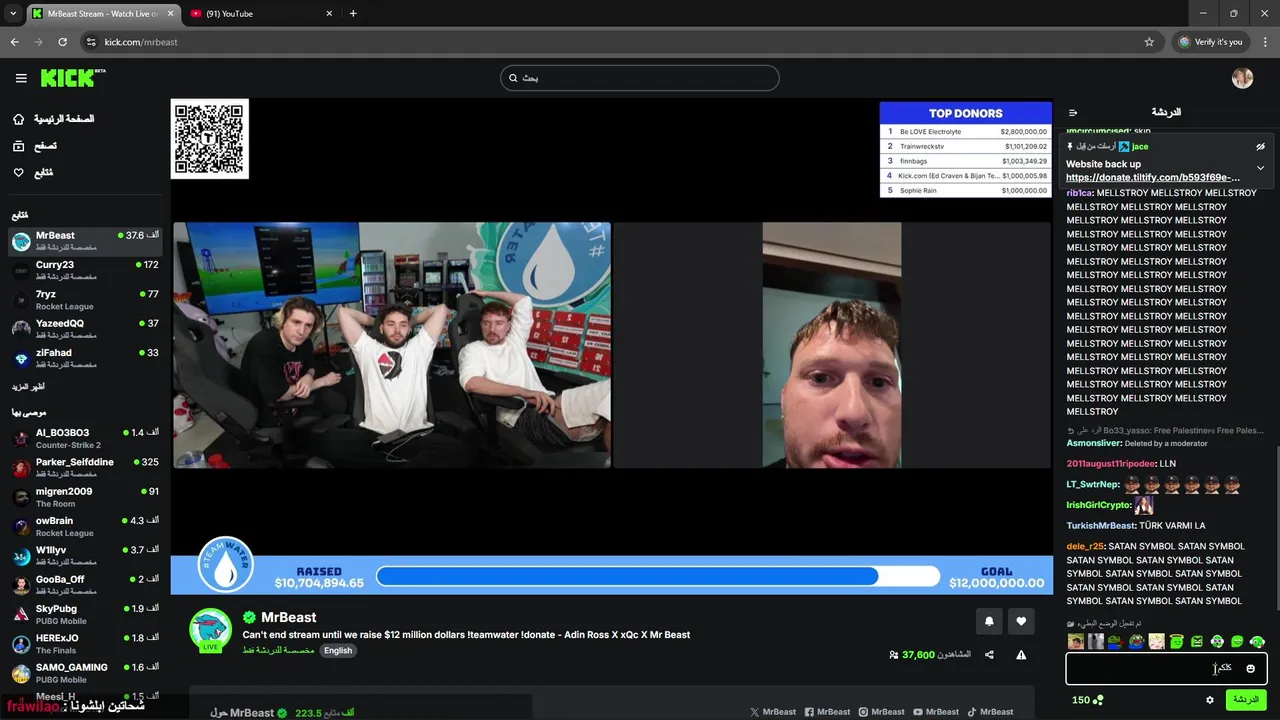Open AI_BO3BO3 Counter-Strike 2 channel
The image size is (1280, 720).
tap(85, 438)
